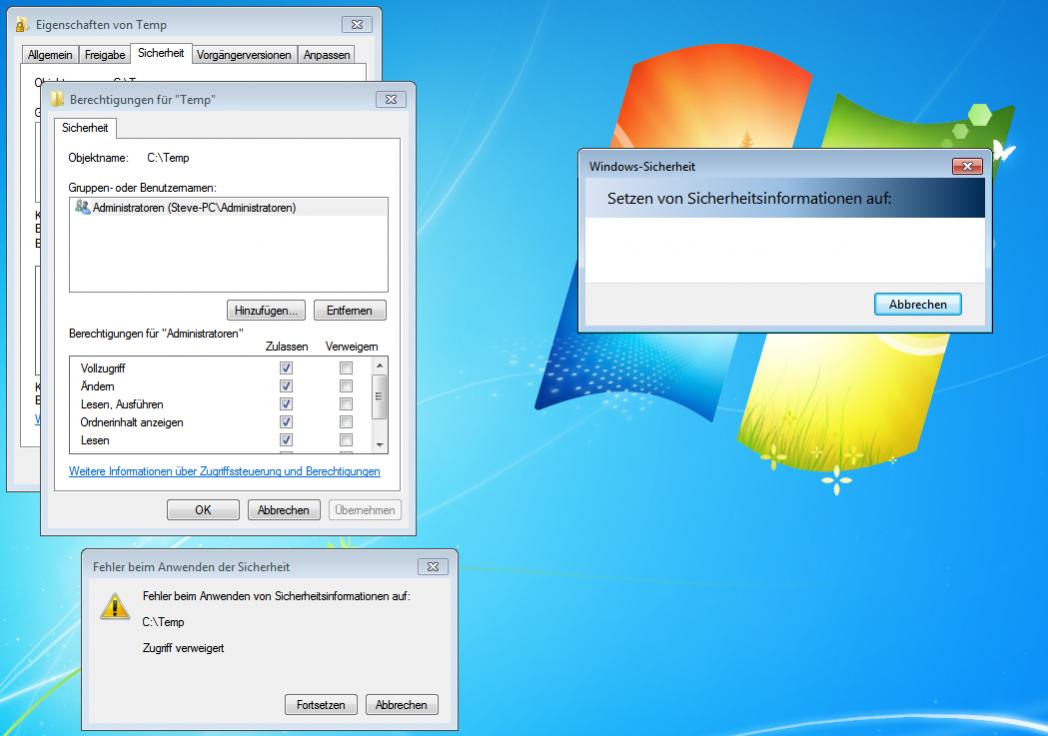Toggle Lesen, Ausführen Verweigern checkbox
The height and width of the screenshot is (736, 1048).
(x=346, y=404)
